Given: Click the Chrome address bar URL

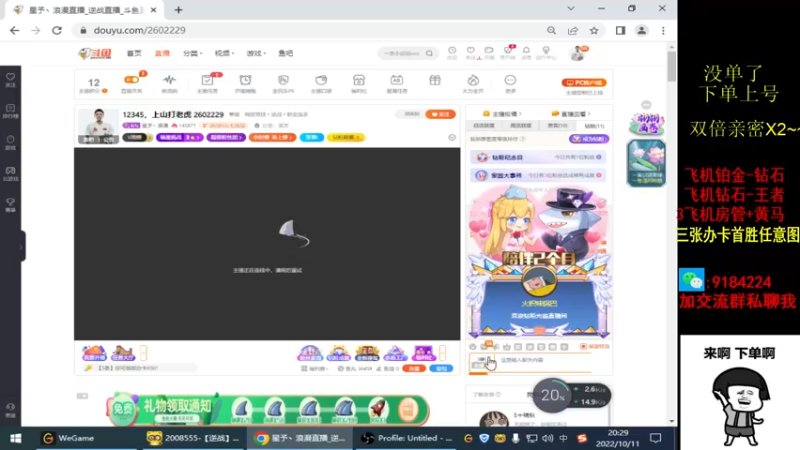Looking at the screenshot, I should (x=139, y=31).
